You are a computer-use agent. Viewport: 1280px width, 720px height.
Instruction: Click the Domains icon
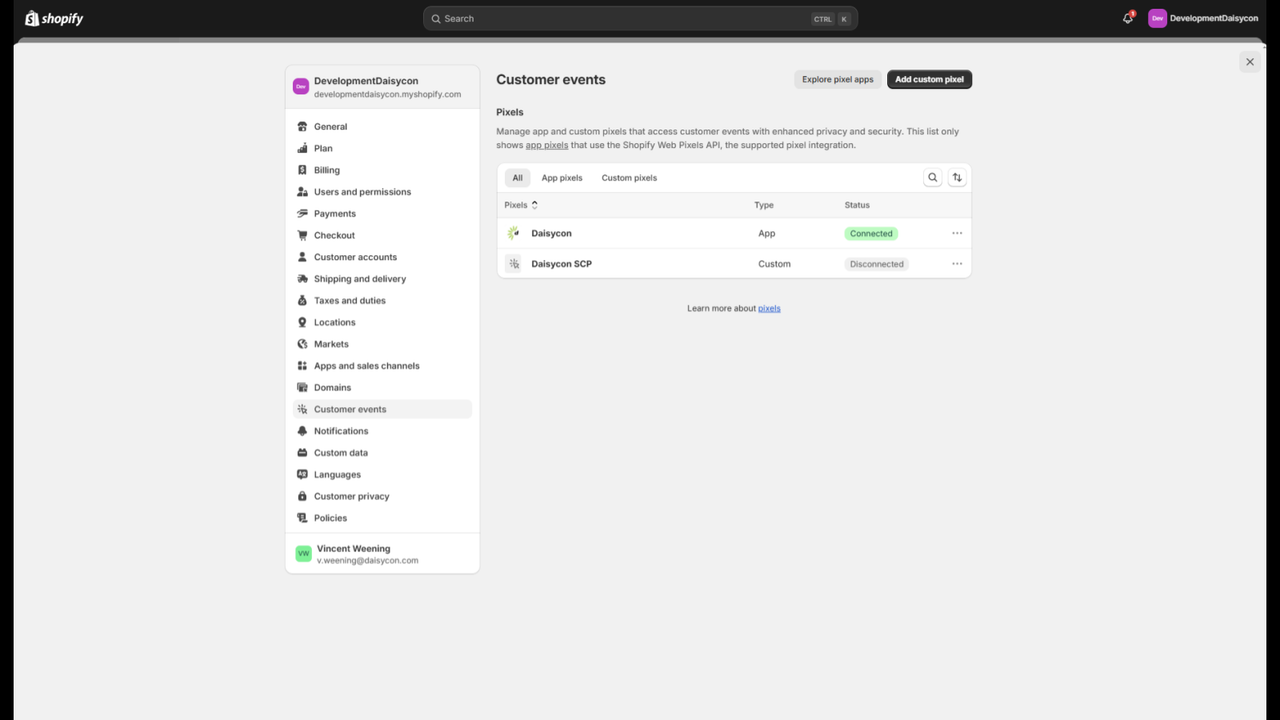tap(303, 388)
